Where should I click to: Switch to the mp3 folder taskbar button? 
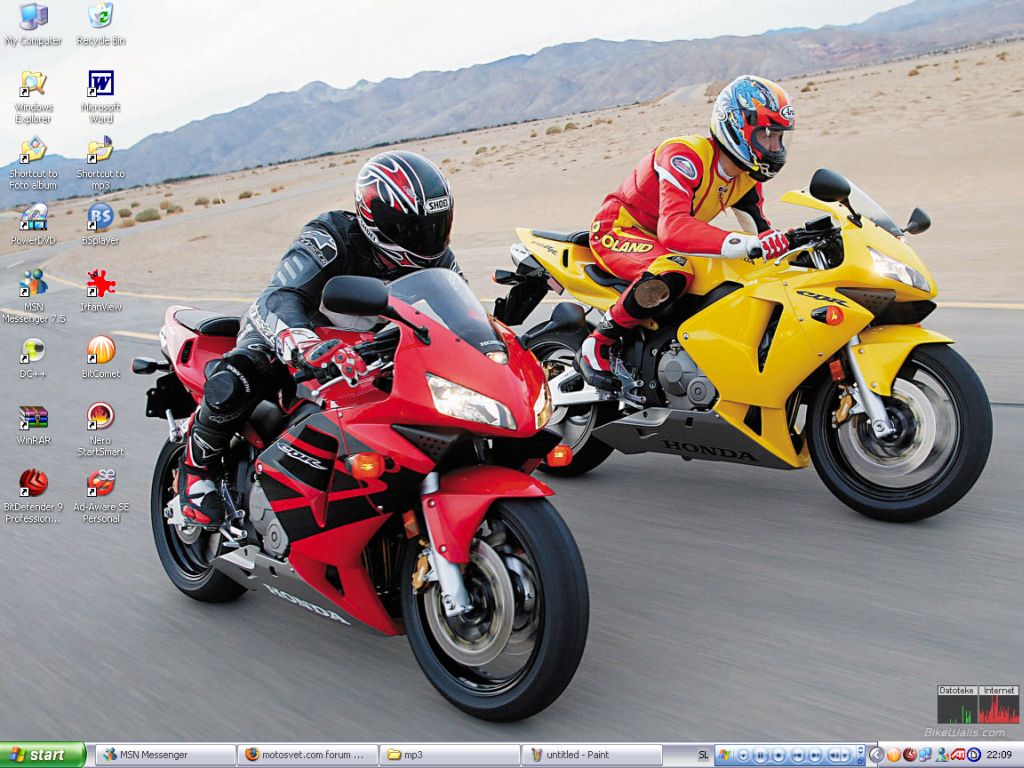click(450, 755)
